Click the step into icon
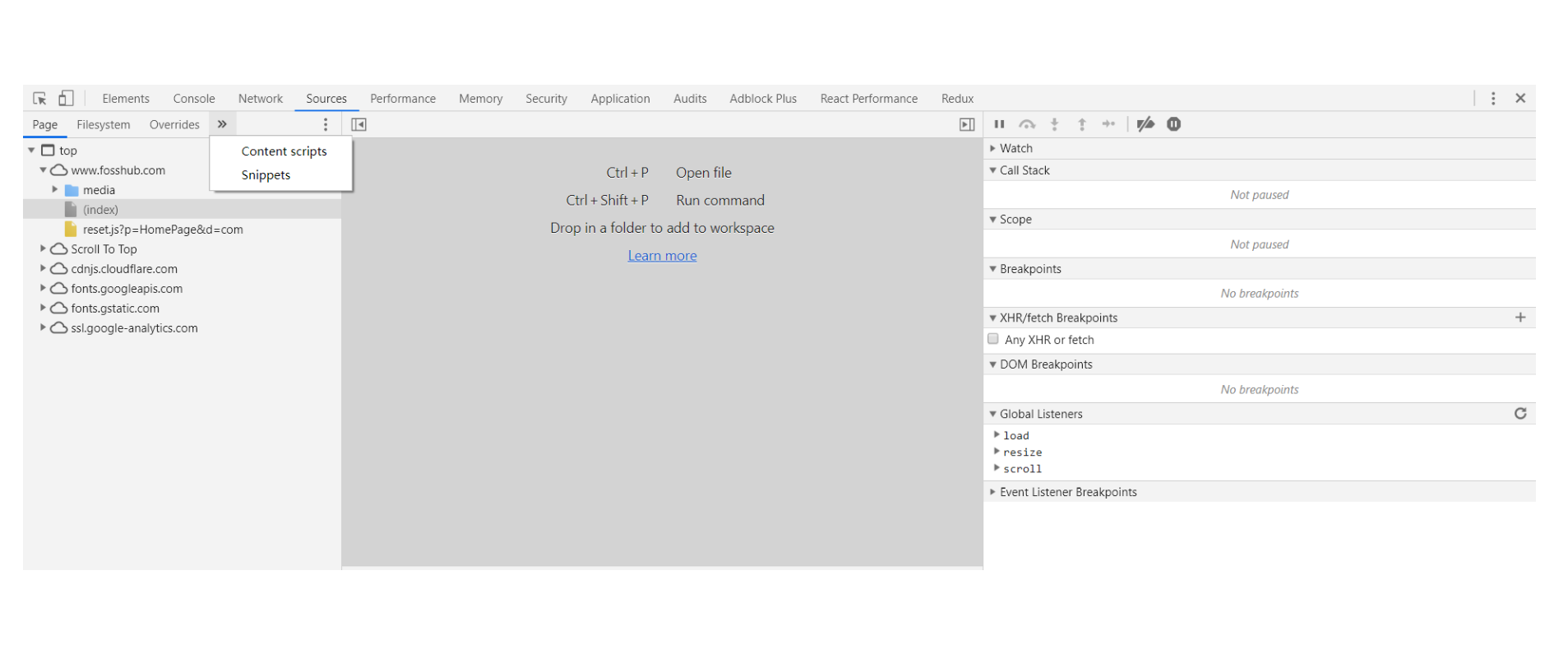 click(1054, 124)
